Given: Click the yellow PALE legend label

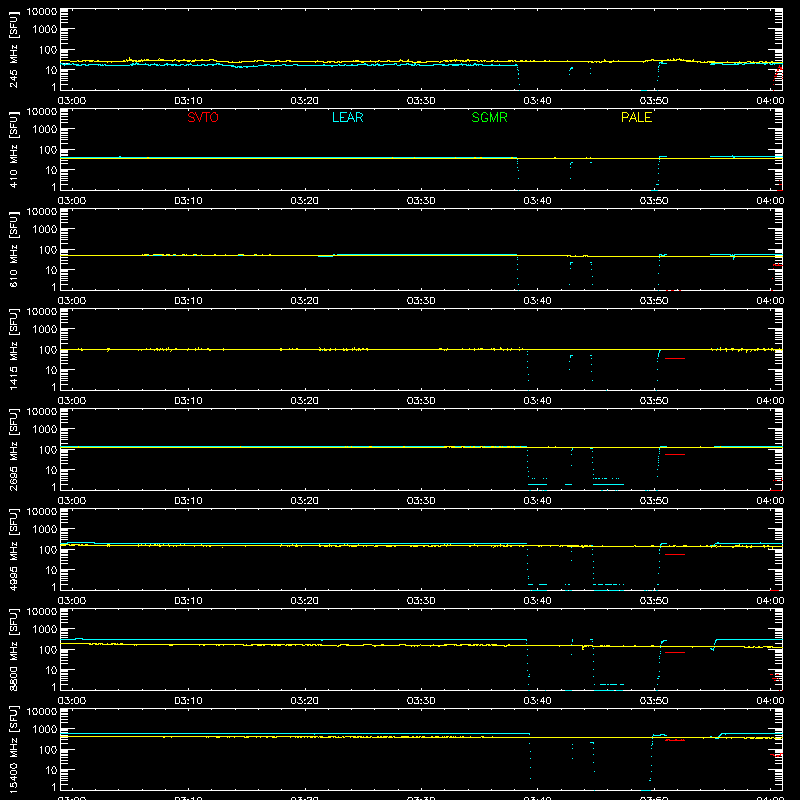Looking at the screenshot, I should 636,117.
